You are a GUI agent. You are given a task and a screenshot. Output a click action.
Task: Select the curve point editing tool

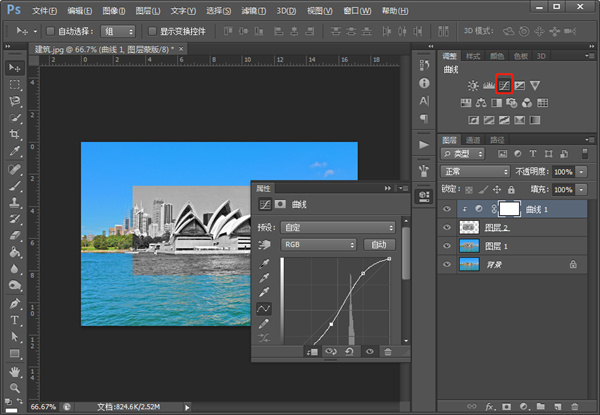pos(266,308)
